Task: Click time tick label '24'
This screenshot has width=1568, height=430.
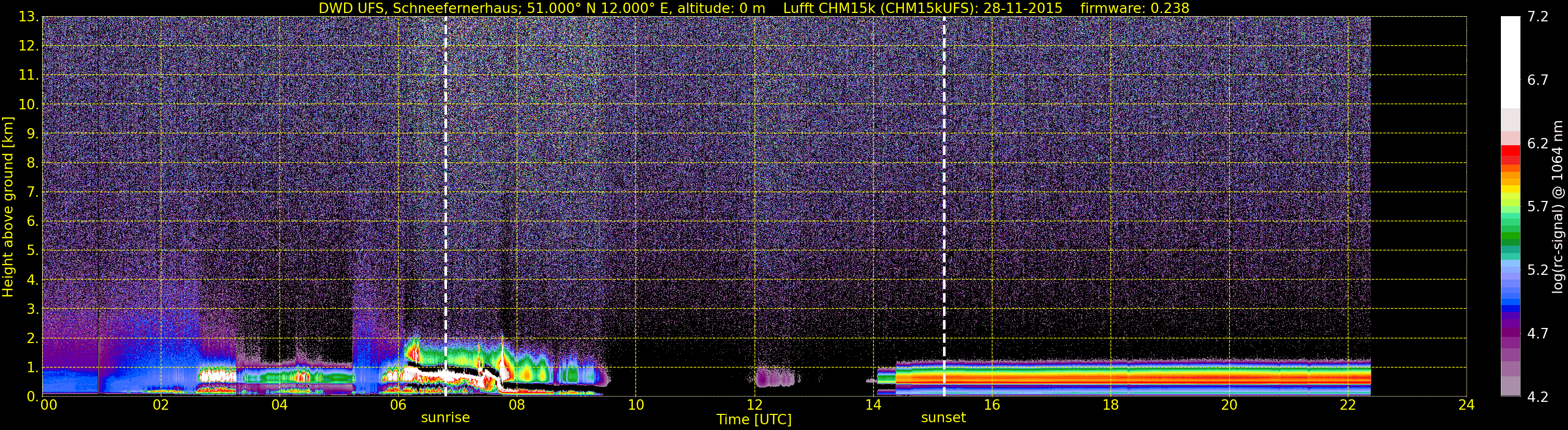Action: coord(1467,405)
